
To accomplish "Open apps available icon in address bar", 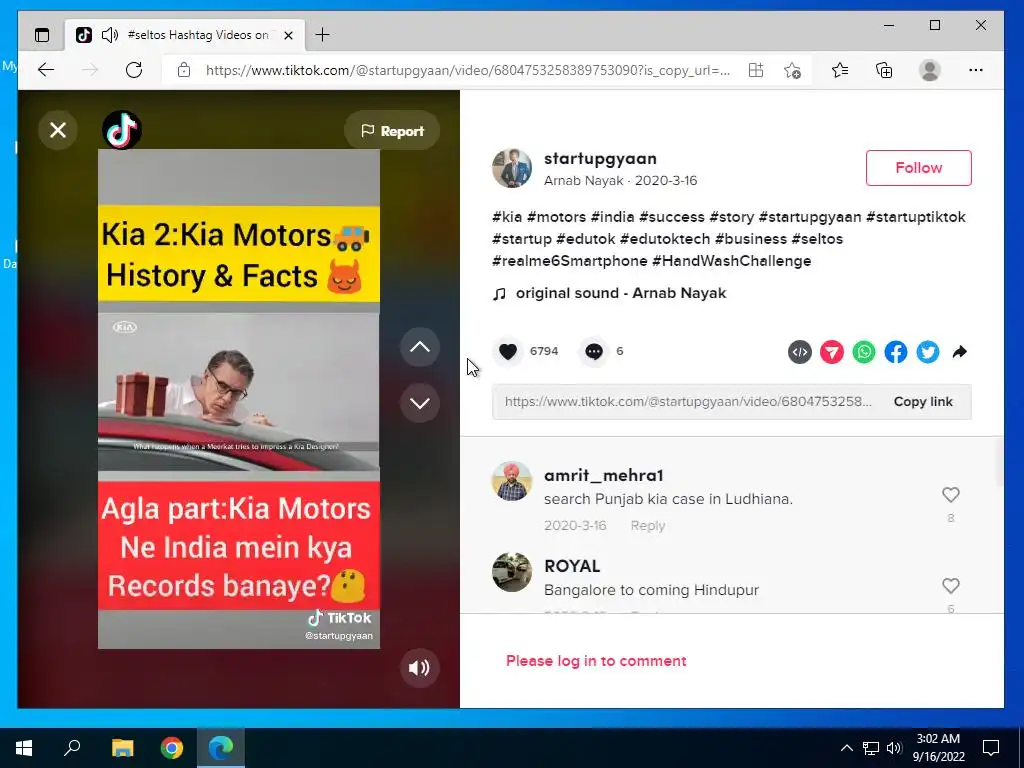I will tap(756, 70).
